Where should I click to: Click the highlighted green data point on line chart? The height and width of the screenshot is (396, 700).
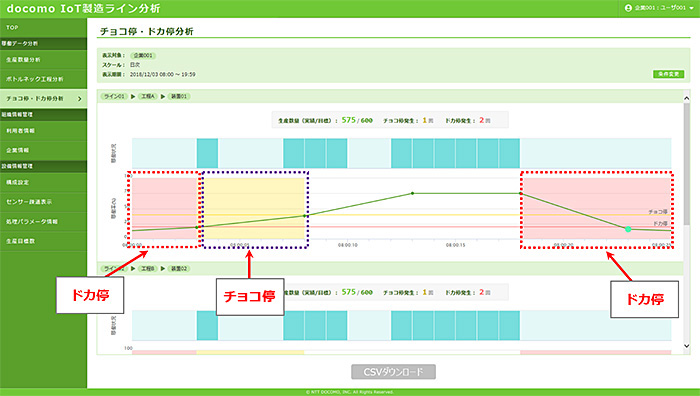click(628, 229)
